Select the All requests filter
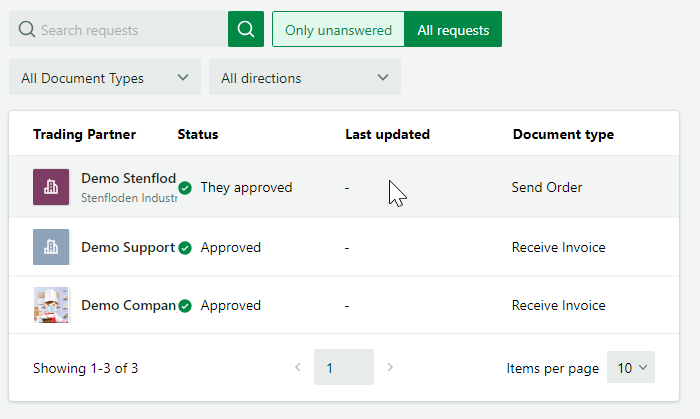This screenshot has height=419, width=700. tap(453, 29)
